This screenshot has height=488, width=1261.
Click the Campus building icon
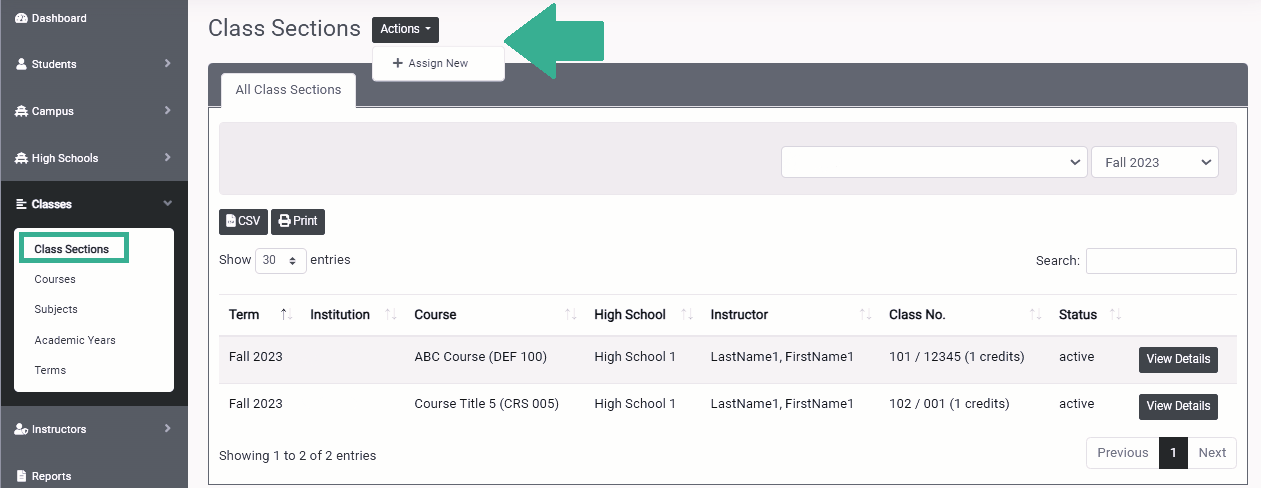tap(22, 111)
